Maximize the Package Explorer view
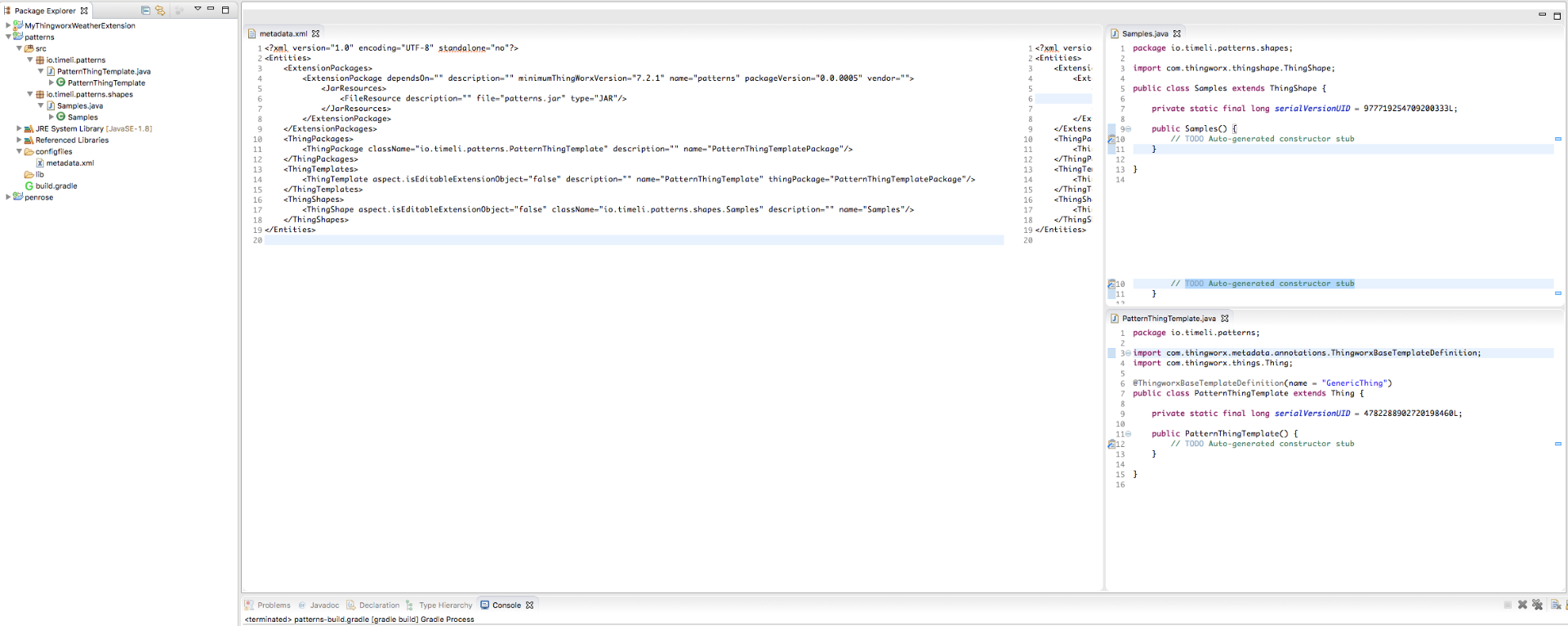 [x=225, y=10]
